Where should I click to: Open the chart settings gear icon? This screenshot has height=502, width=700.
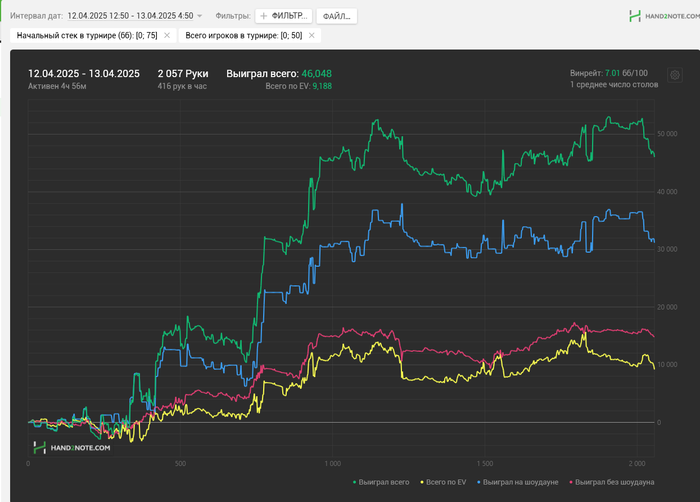pyautogui.click(x=675, y=75)
